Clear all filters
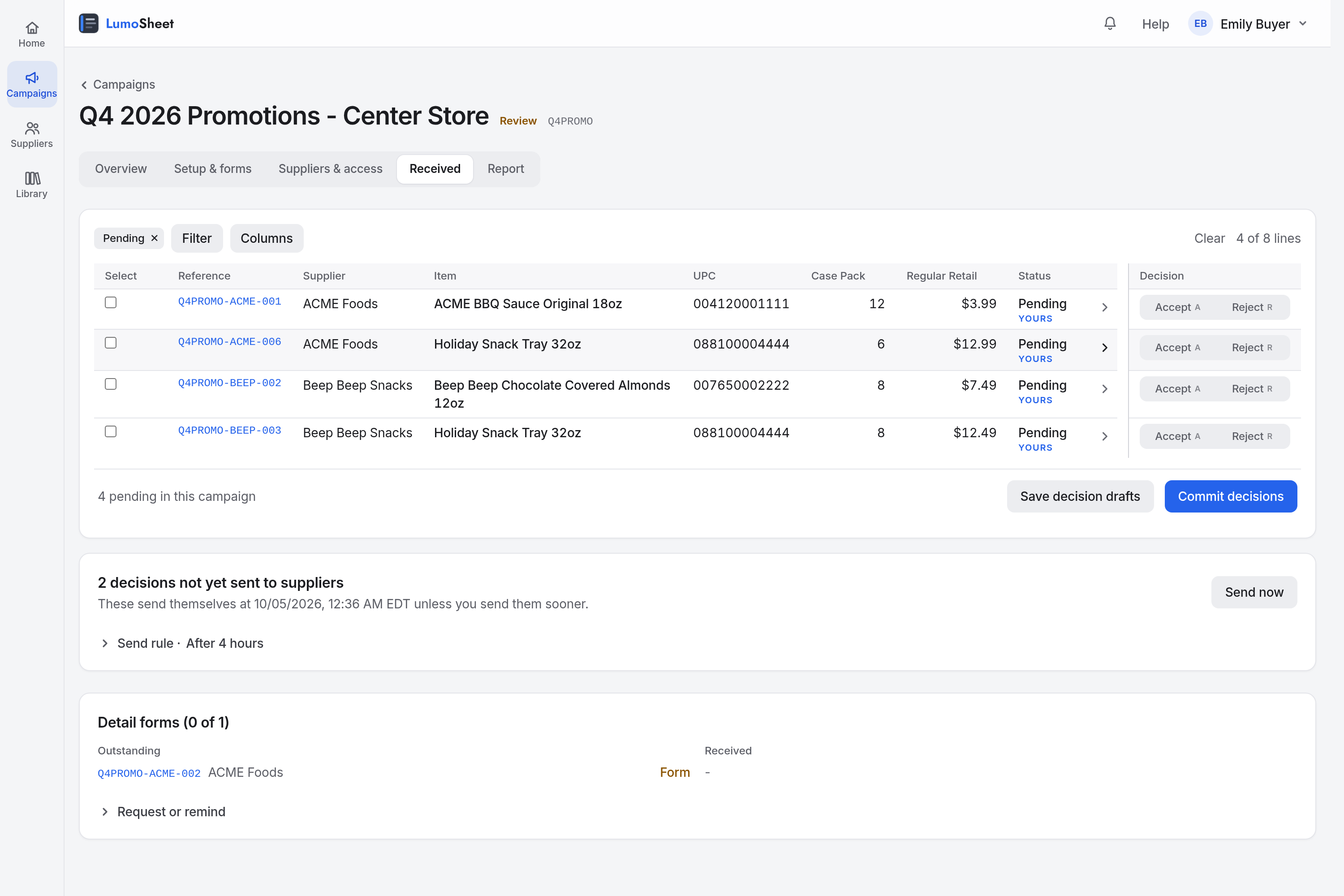 (1209, 238)
